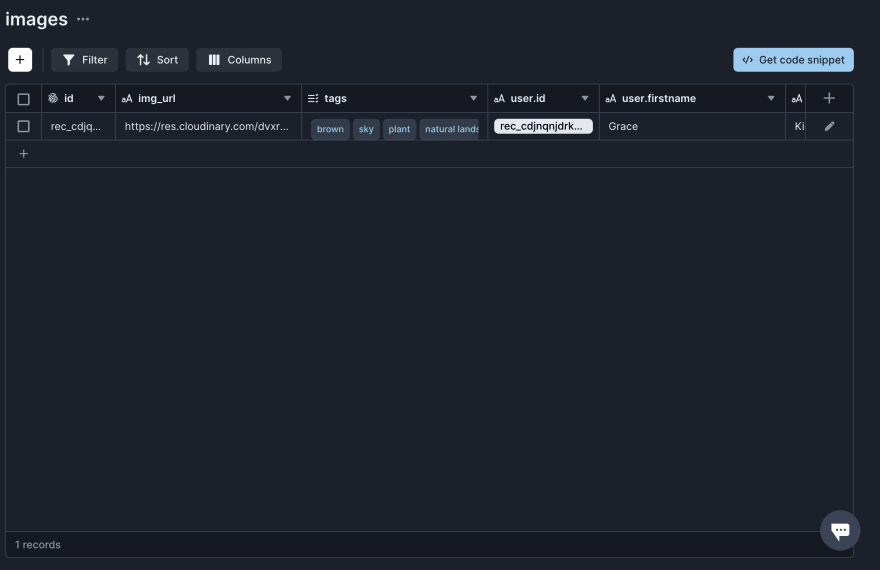Open the Filter options
Viewport: 880px width, 570px height.
(85, 60)
